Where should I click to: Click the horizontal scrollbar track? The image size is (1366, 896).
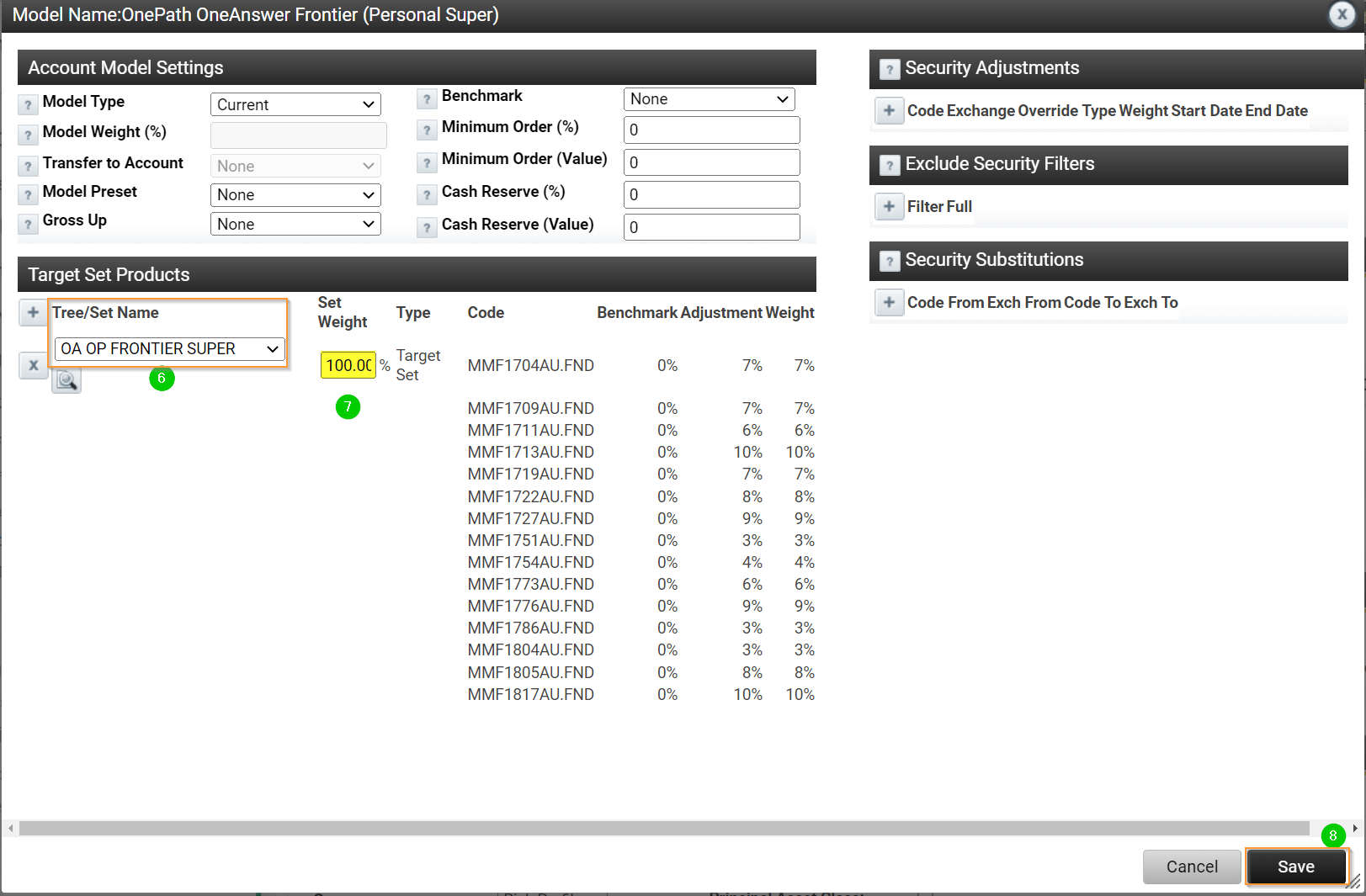[x=664, y=829]
